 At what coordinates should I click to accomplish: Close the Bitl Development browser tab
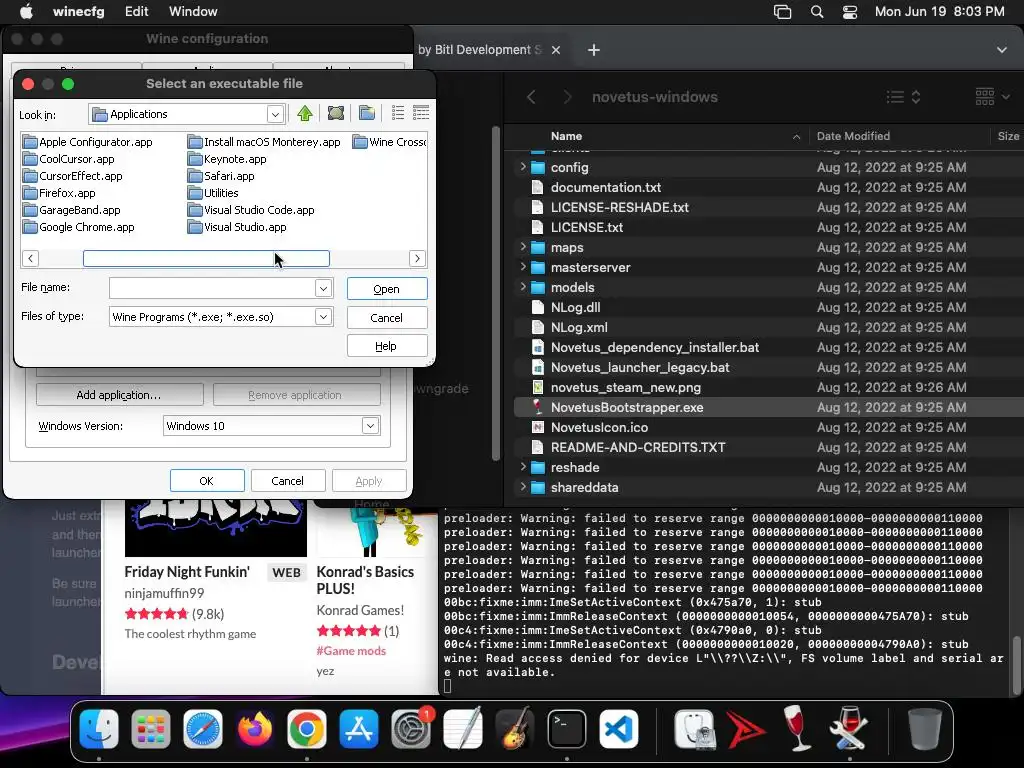pos(556,50)
